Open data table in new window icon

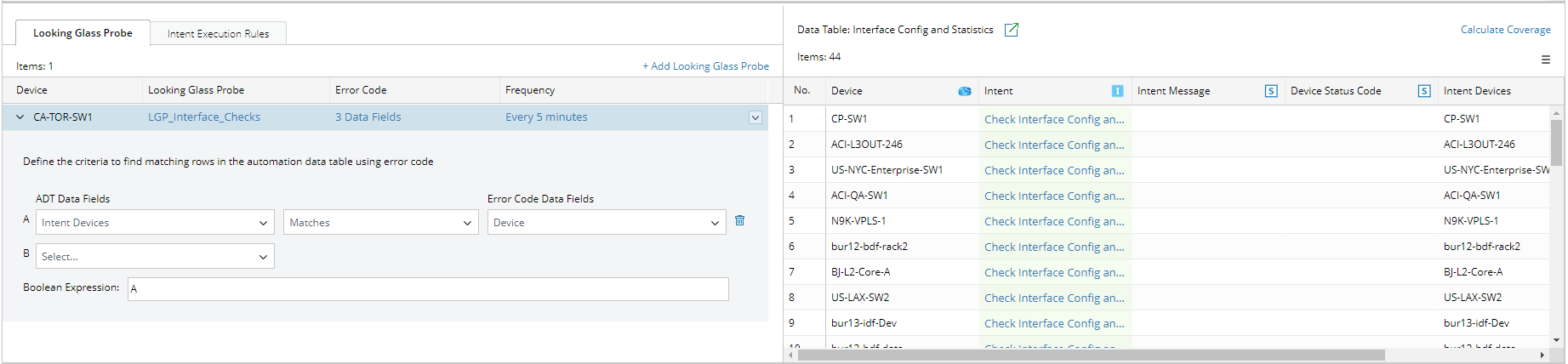(x=1012, y=30)
